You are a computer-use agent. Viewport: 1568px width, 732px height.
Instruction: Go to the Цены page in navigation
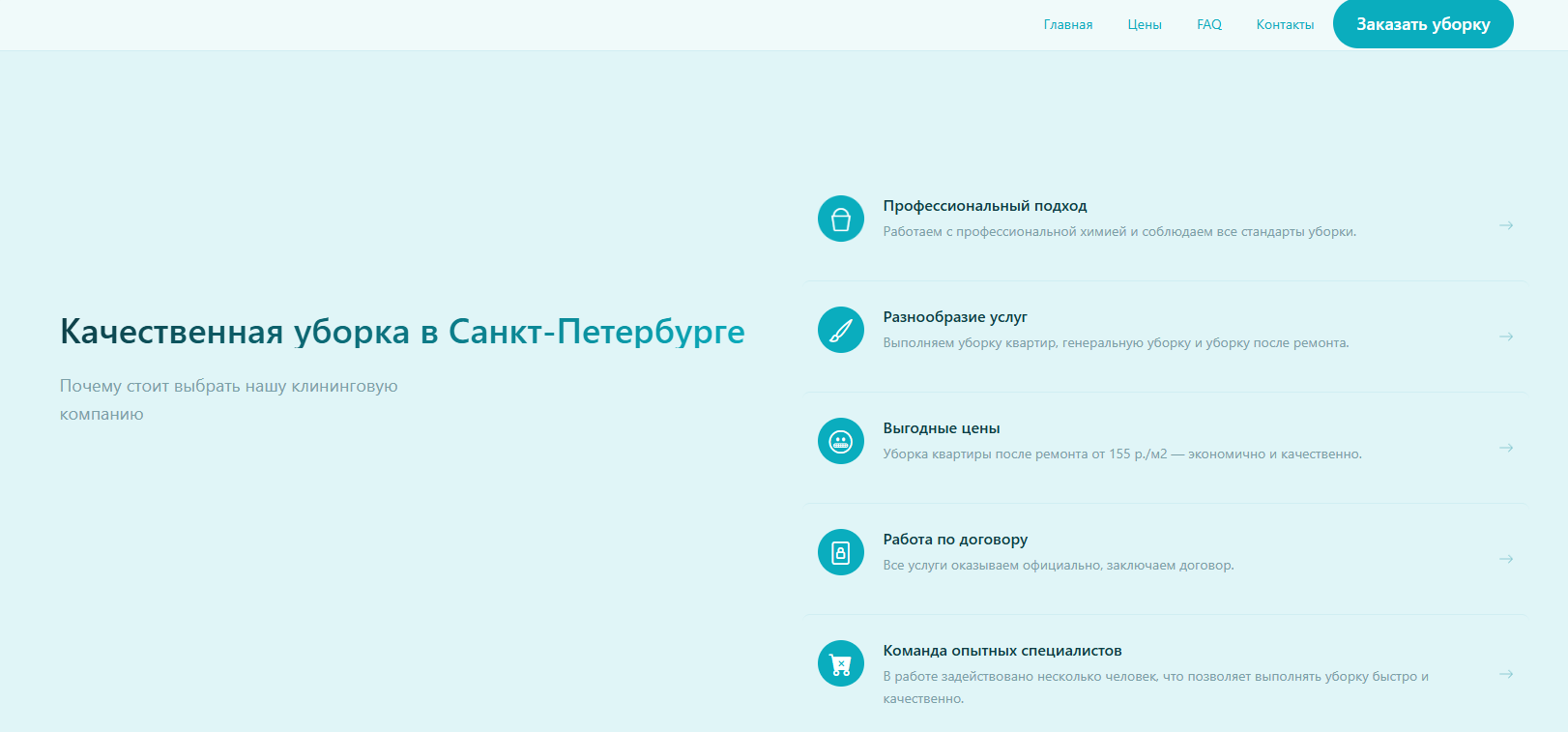point(1144,25)
